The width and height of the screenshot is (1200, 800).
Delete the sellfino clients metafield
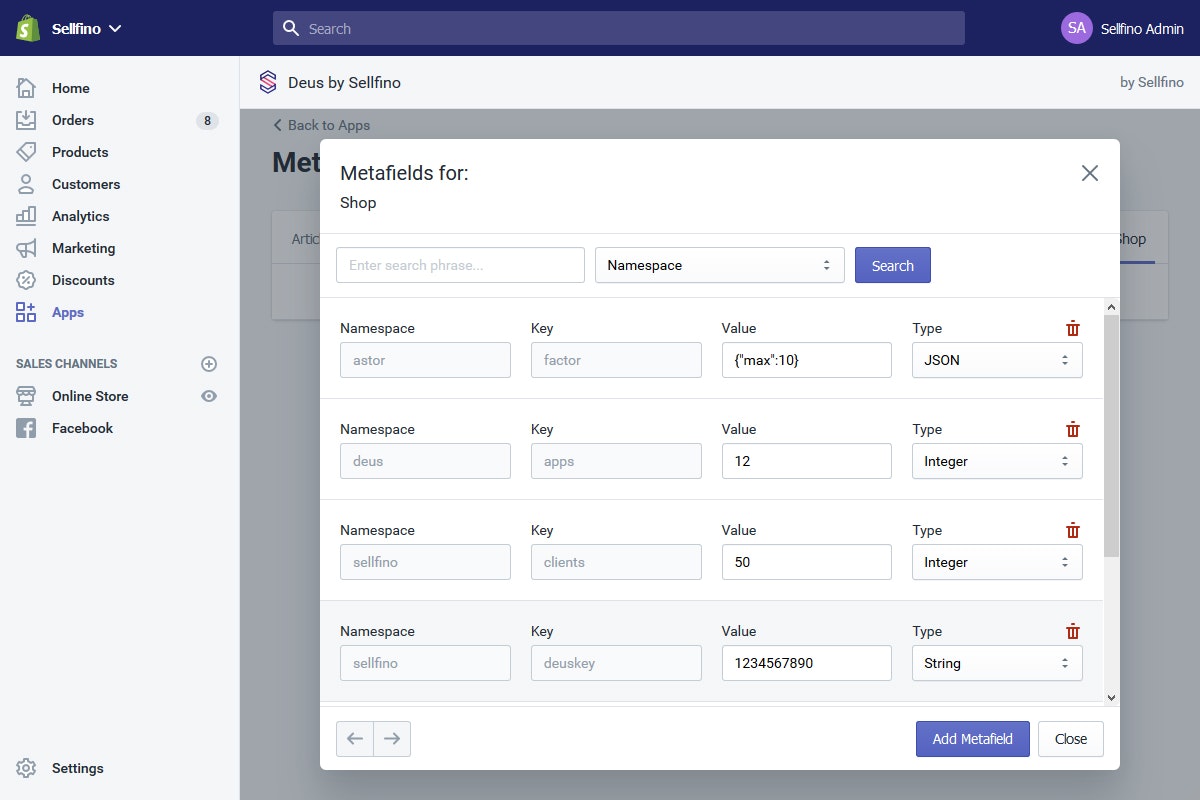(1073, 530)
